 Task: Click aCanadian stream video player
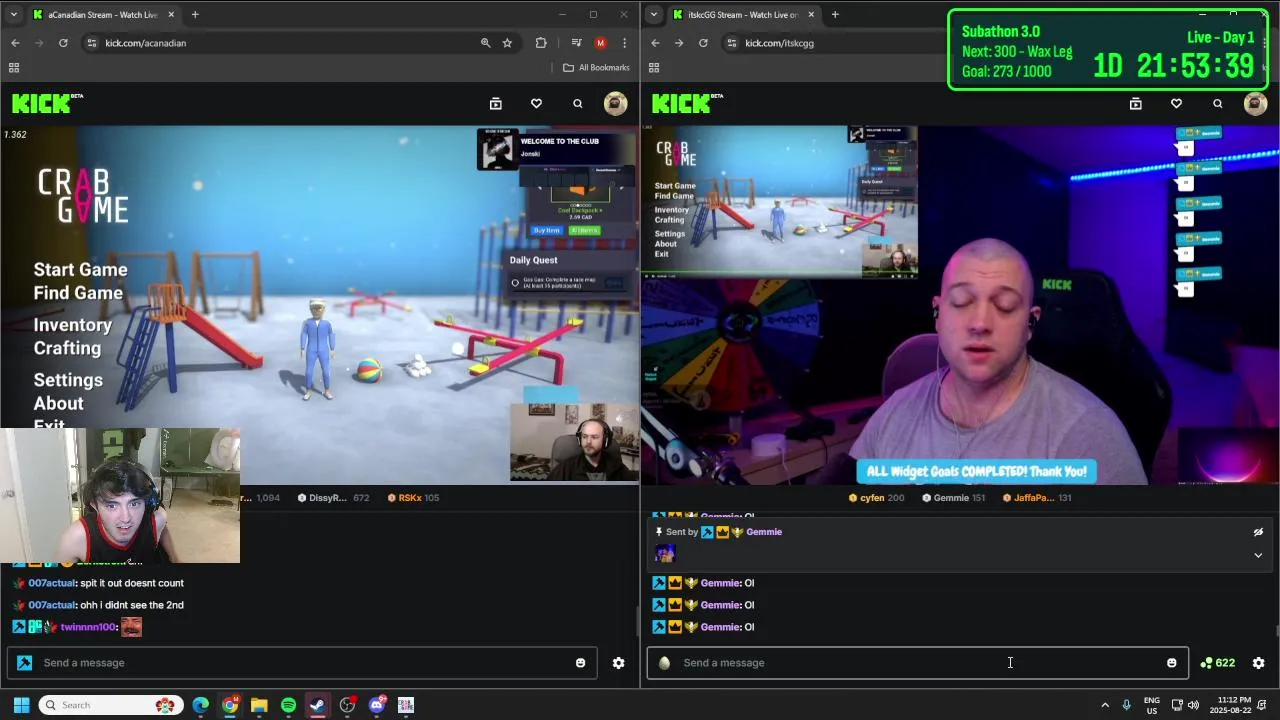coord(320,305)
